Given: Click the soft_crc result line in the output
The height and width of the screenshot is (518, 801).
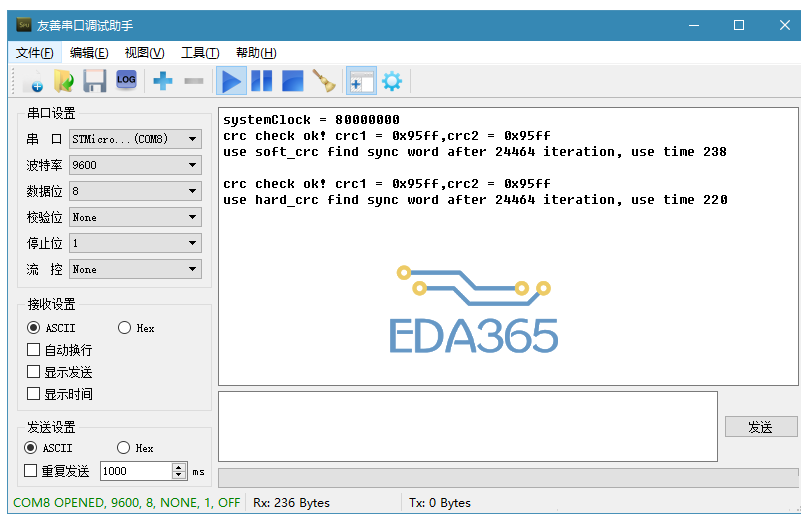Looking at the screenshot, I should (x=475, y=152).
